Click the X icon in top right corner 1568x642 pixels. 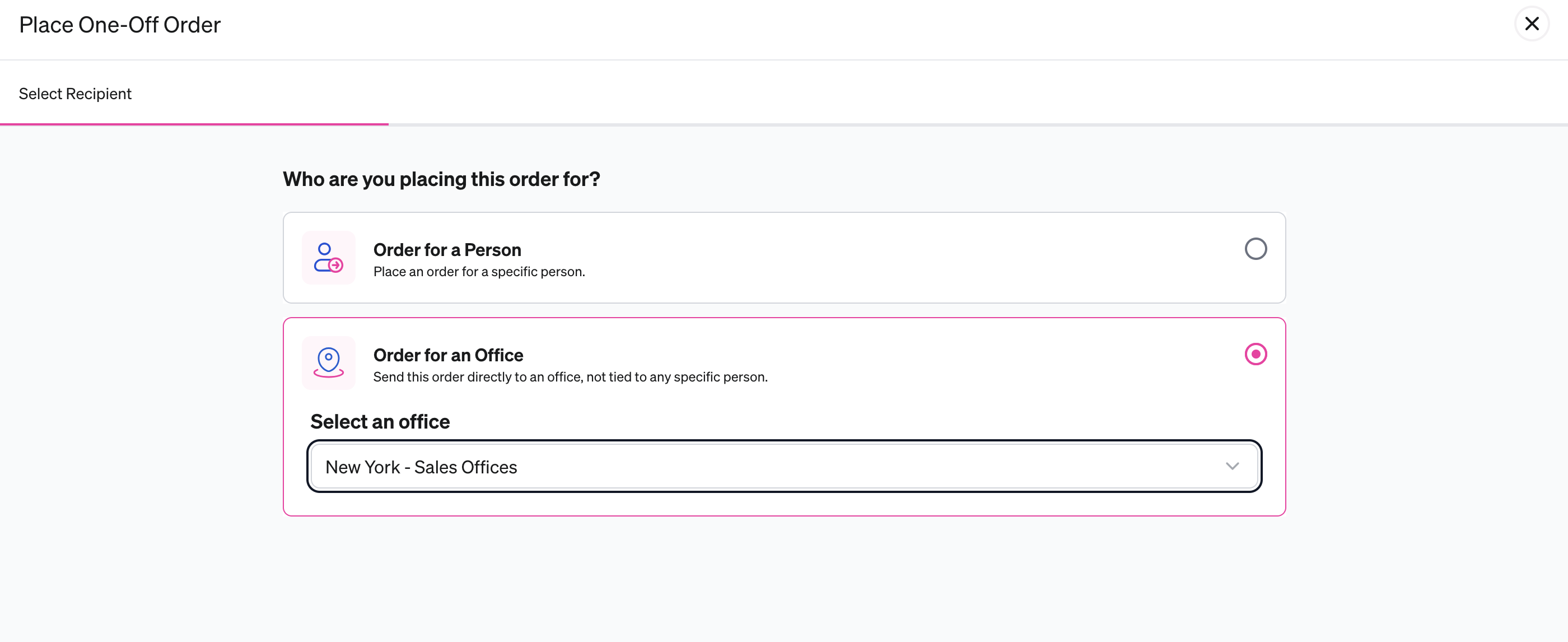tap(1532, 24)
